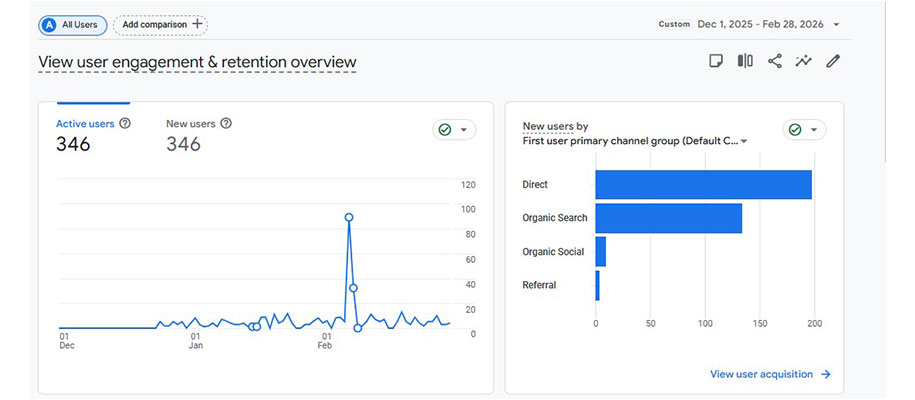The width and height of the screenshot is (915, 400).
Task: Click the 01 Dec axis label on line chart
Action: (x=67, y=341)
